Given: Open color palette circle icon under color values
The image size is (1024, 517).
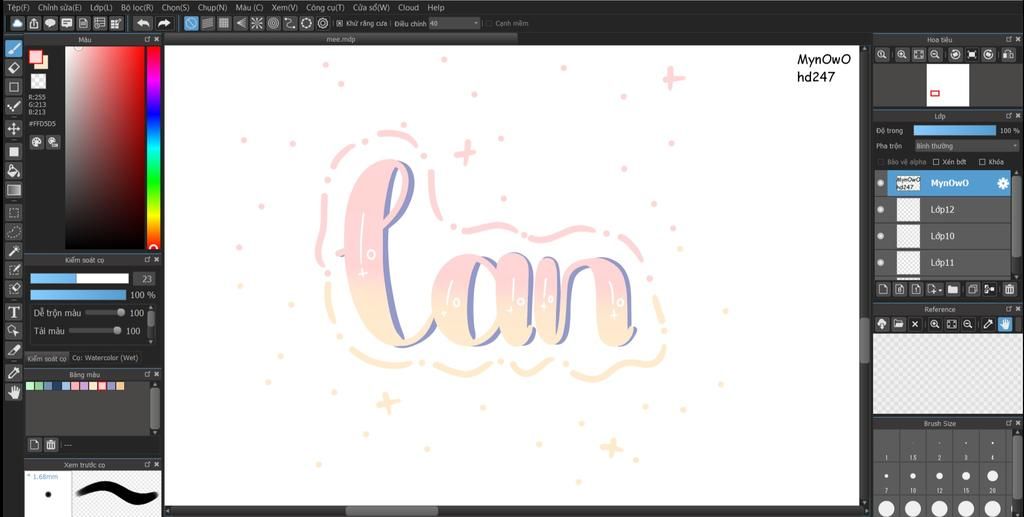Looking at the screenshot, I should click(37, 142).
